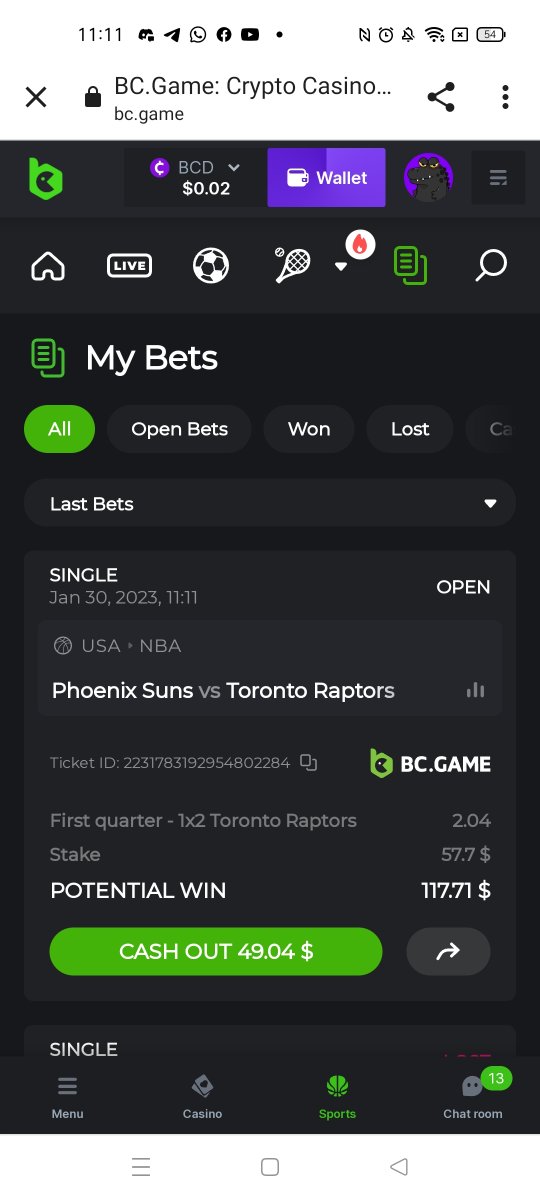Open the Last Bets dropdown
540x1200 pixels.
click(270, 503)
